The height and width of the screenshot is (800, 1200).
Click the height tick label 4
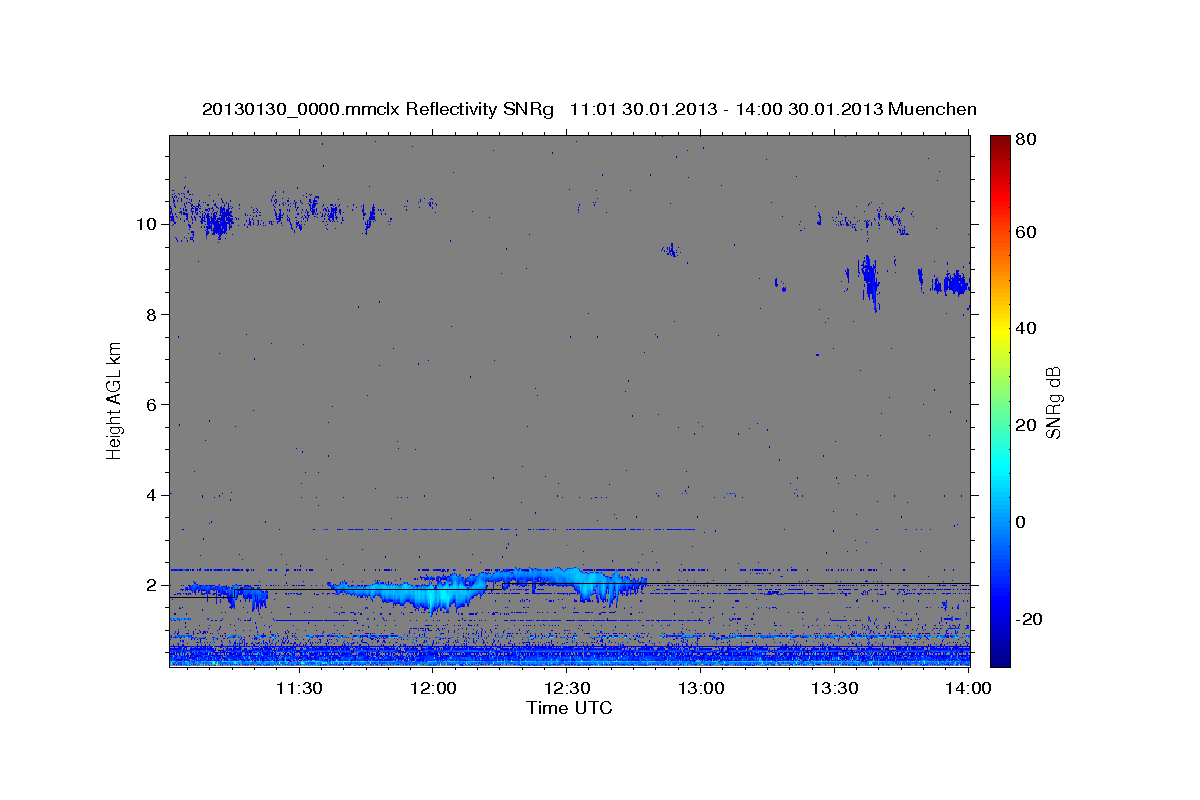(x=150, y=495)
